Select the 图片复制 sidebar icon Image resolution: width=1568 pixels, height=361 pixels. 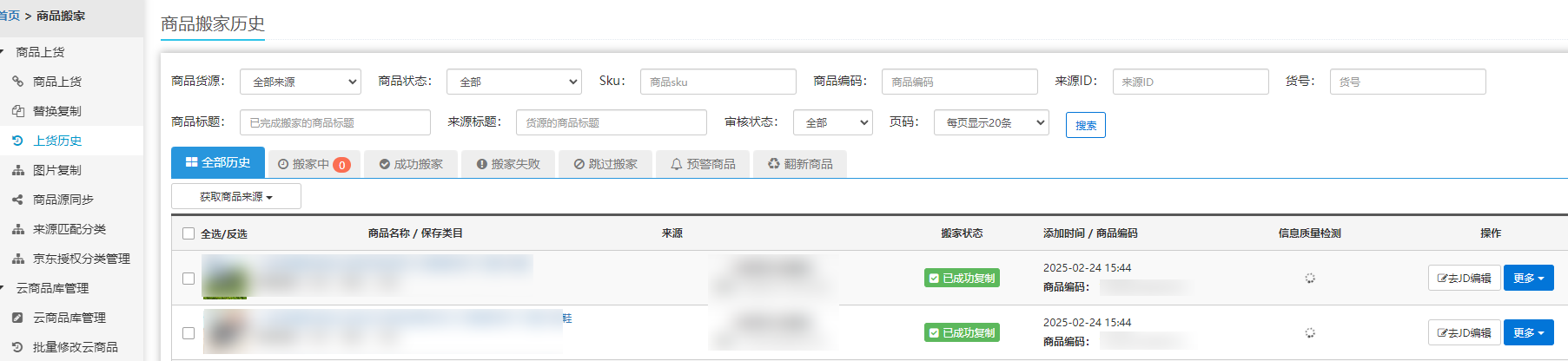pyautogui.click(x=17, y=170)
